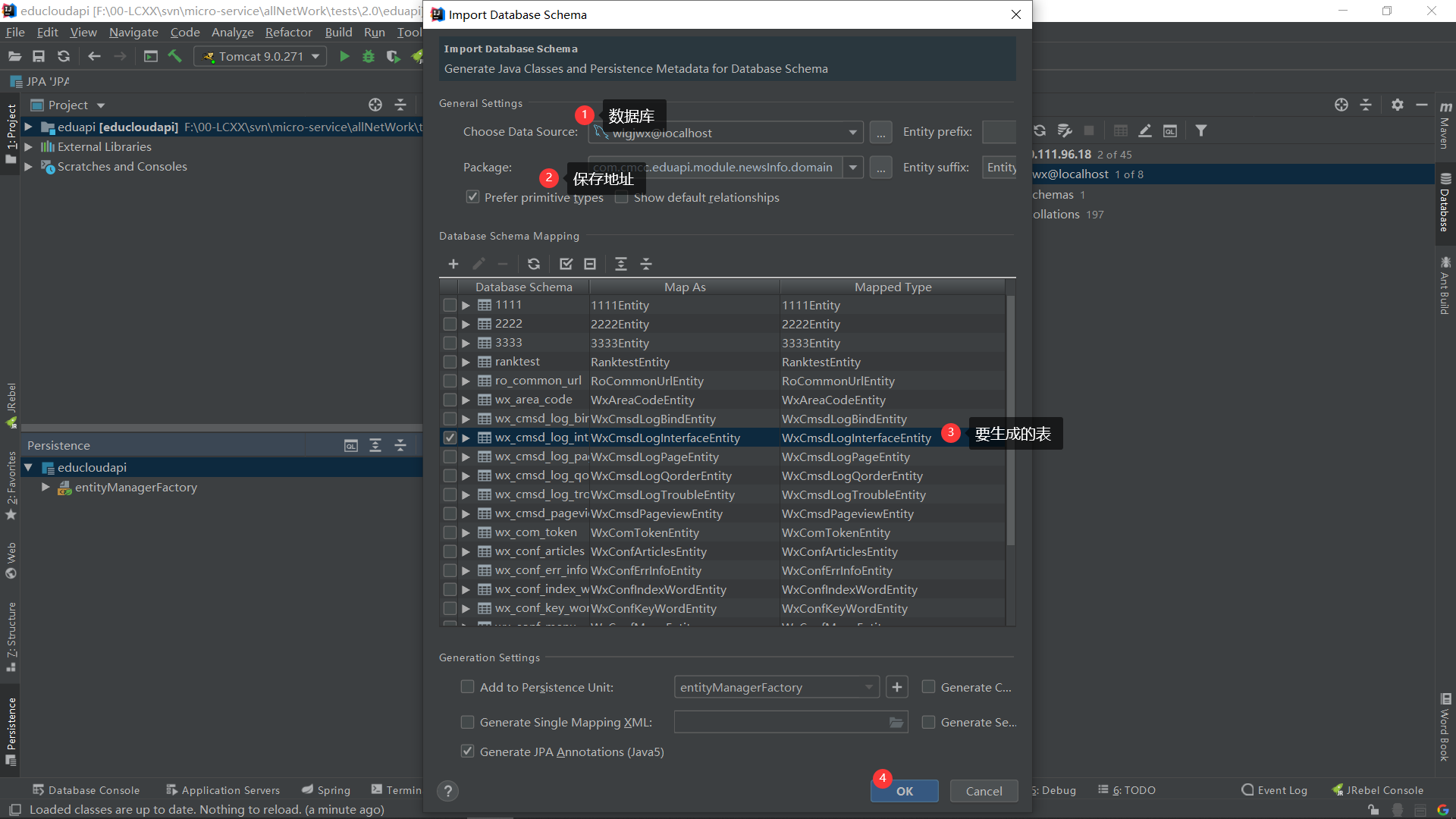The image size is (1456, 819).
Task: Uncheck the wx_cmsd_log_int table row
Action: coord(450,438)
